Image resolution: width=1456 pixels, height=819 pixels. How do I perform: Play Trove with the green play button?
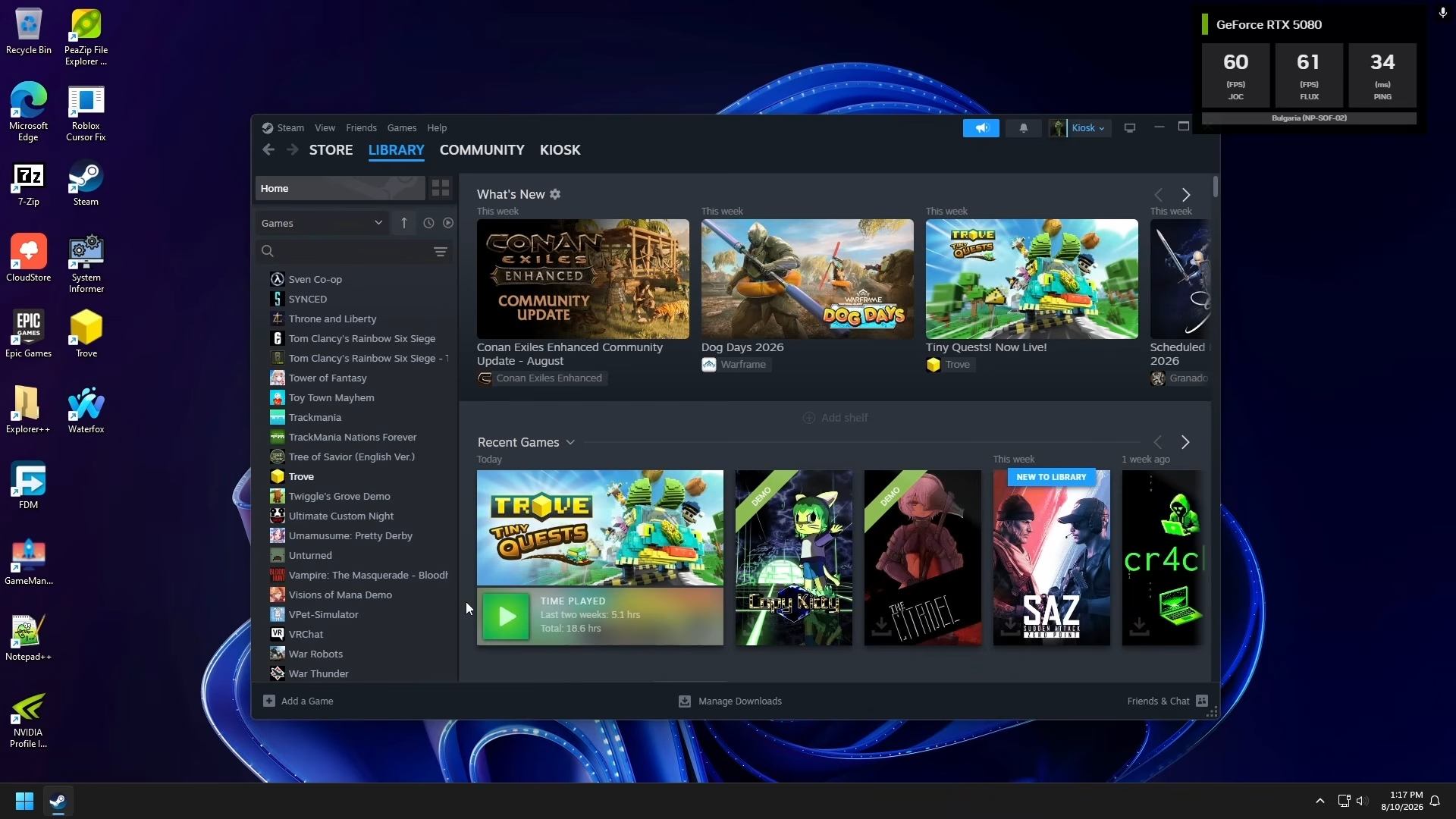[506, 616]
